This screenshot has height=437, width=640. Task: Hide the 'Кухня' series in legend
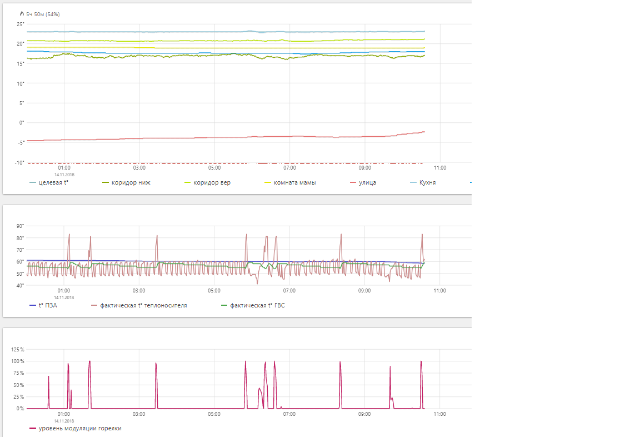[x=427, y=183]
